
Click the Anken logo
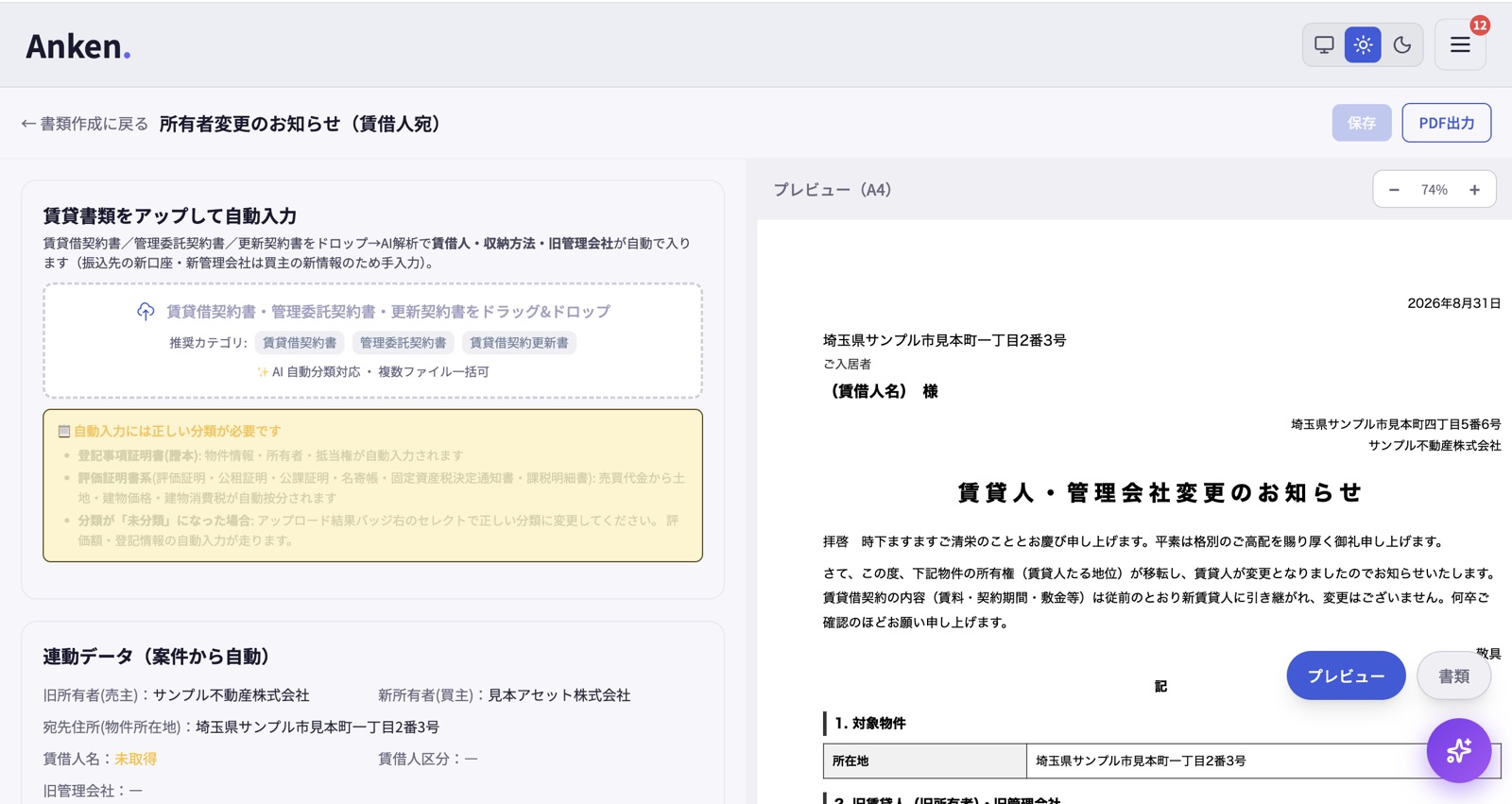[77, 45]
